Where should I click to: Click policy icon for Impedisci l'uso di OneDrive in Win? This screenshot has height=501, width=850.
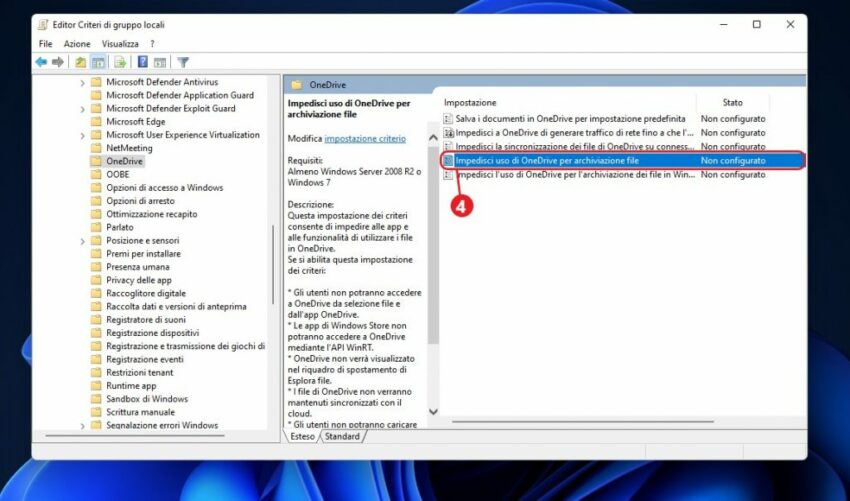tap(448, 175)
